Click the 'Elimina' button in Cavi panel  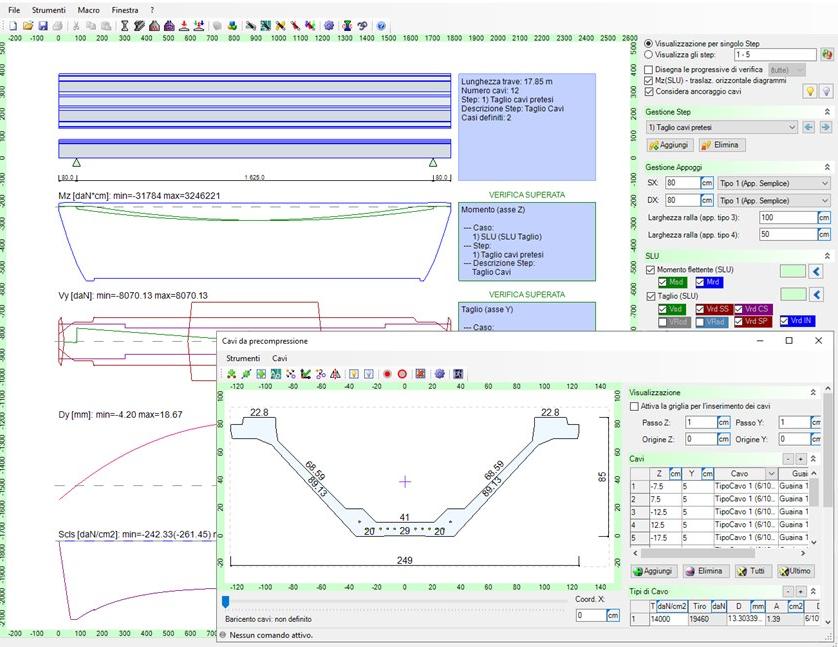[703, 571]
